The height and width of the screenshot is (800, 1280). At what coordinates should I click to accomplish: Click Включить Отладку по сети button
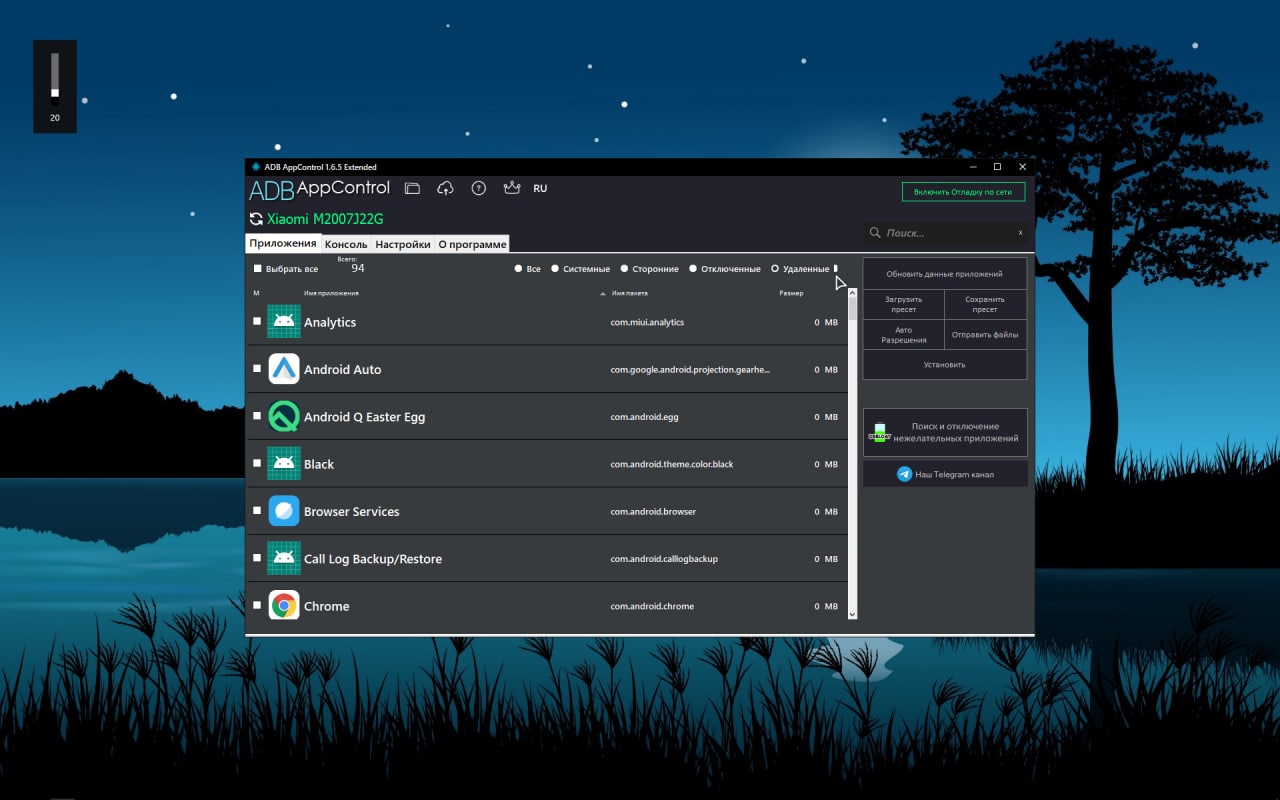963,191
